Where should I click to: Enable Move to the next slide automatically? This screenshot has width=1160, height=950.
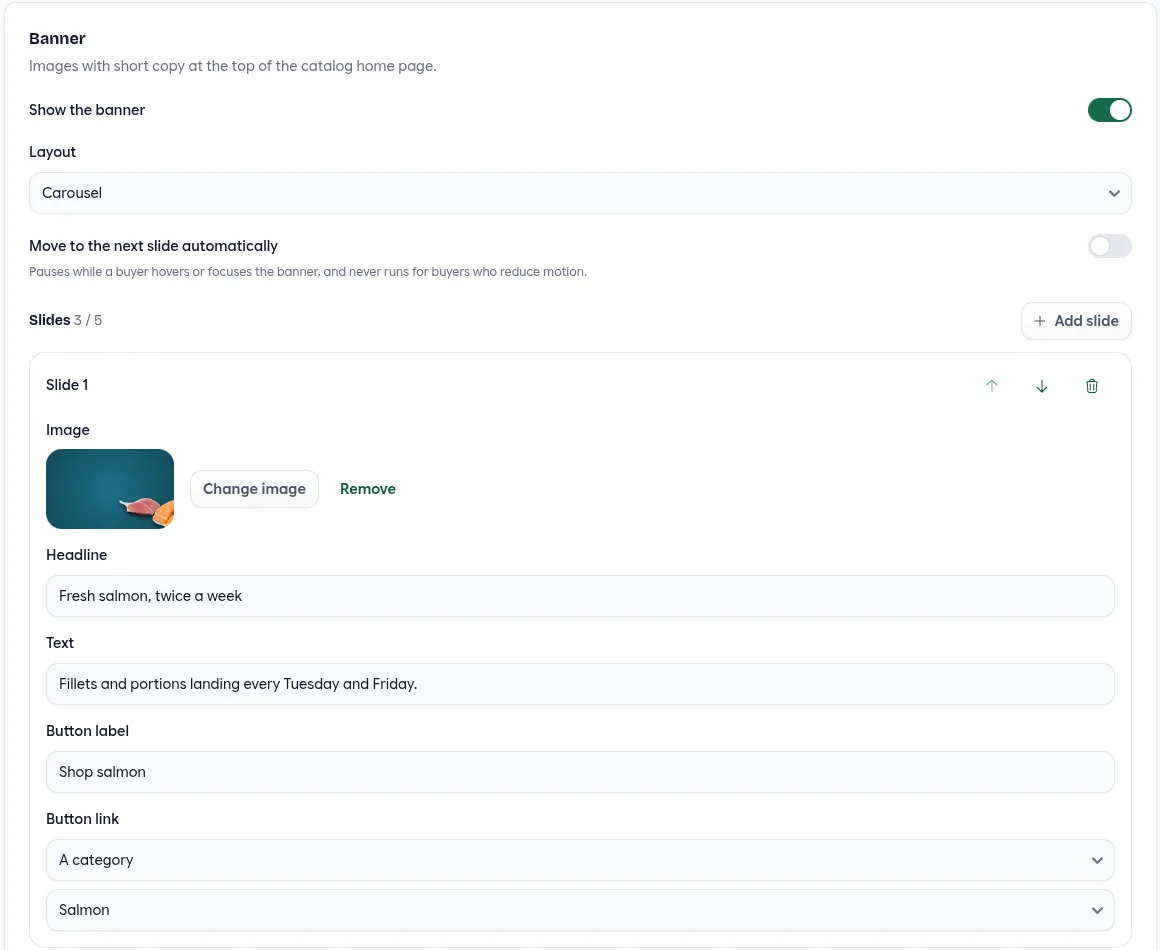click(x=1109, y=246)
